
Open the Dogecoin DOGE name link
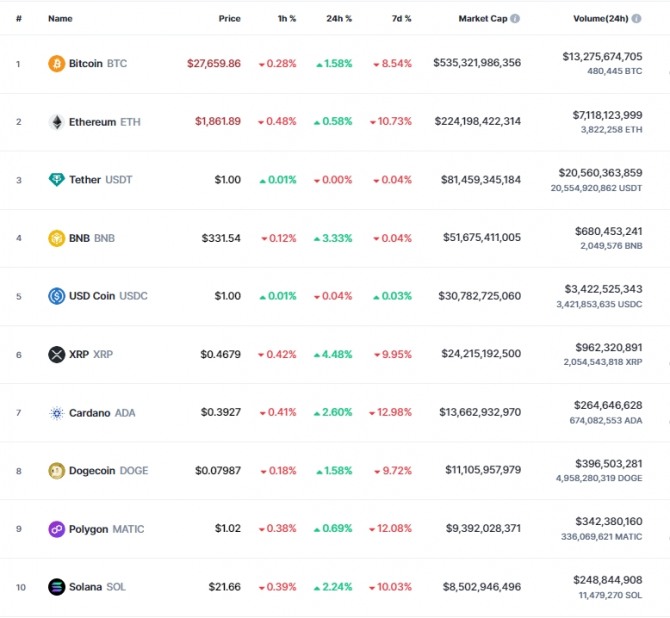click(109, 471)
